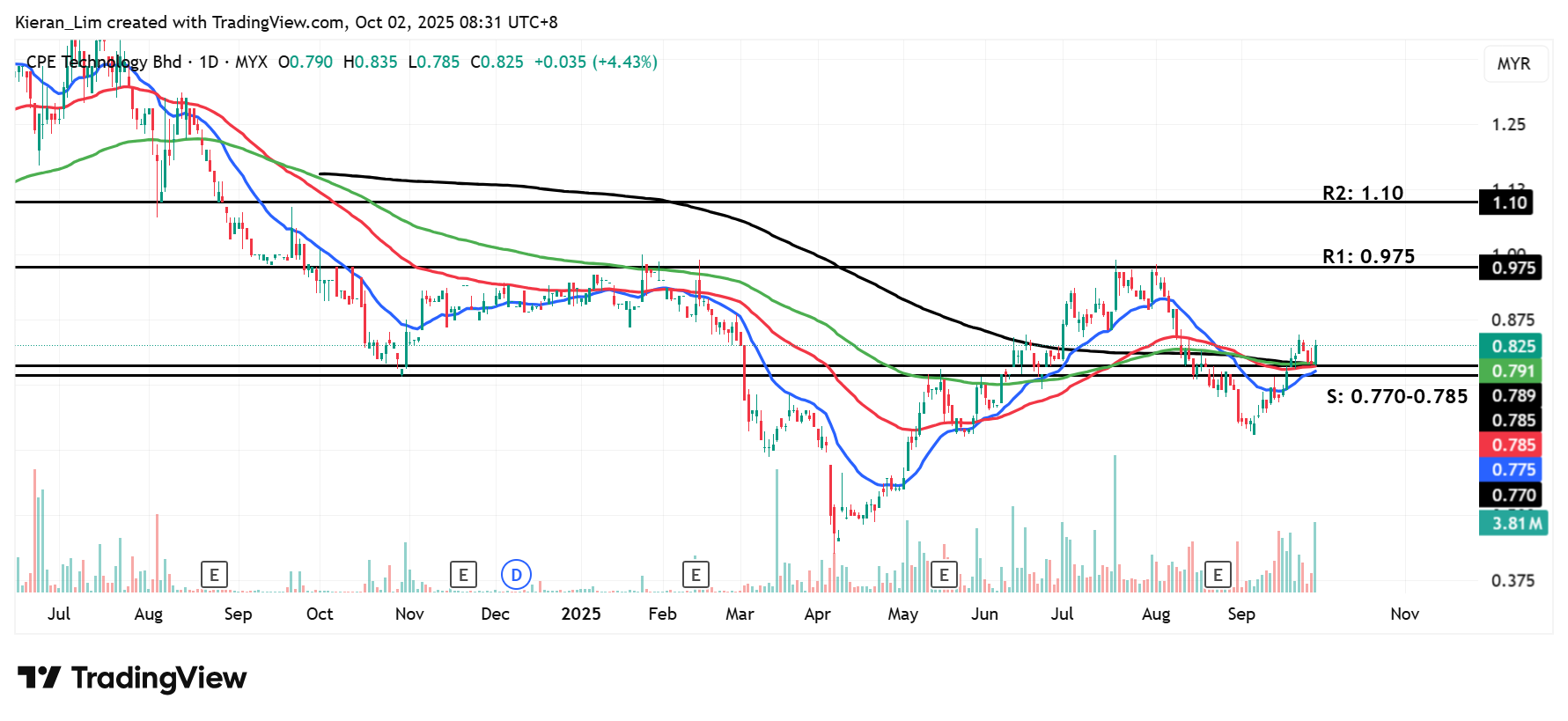Click the red 0.785 moving average label
1568x721 pixels.
1512,445
